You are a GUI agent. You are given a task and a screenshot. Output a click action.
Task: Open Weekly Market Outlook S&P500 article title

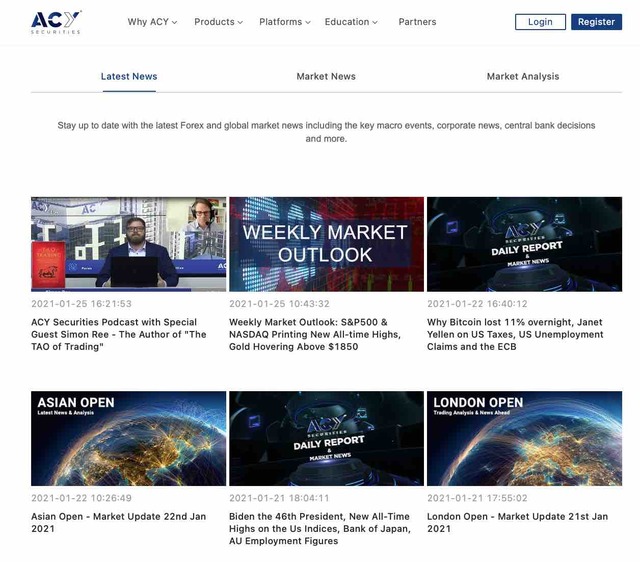click(x=315, y=334)
